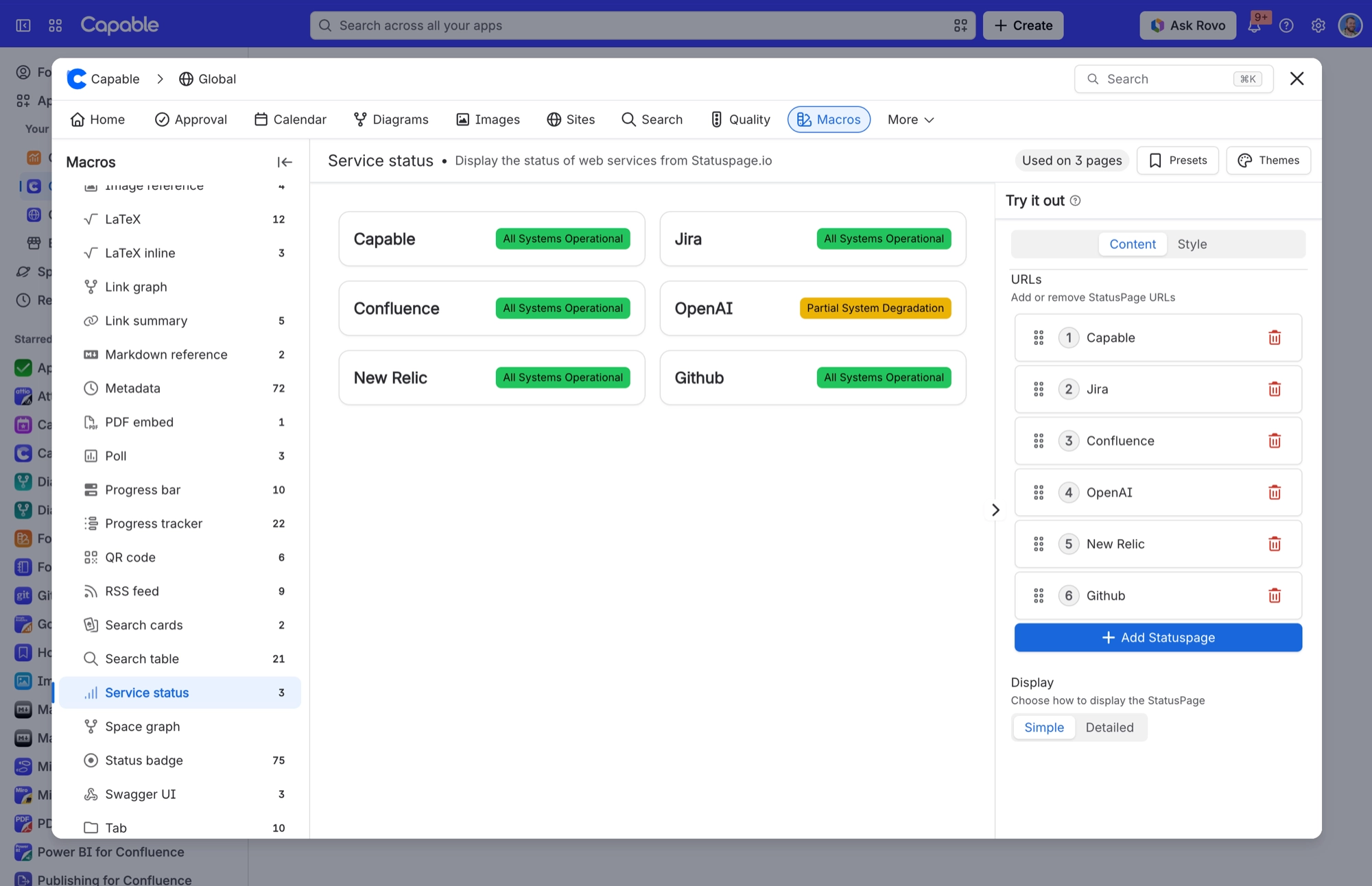Click the Search across all your apps field
Screen dimensions: 1372x886
click(642, 25)
